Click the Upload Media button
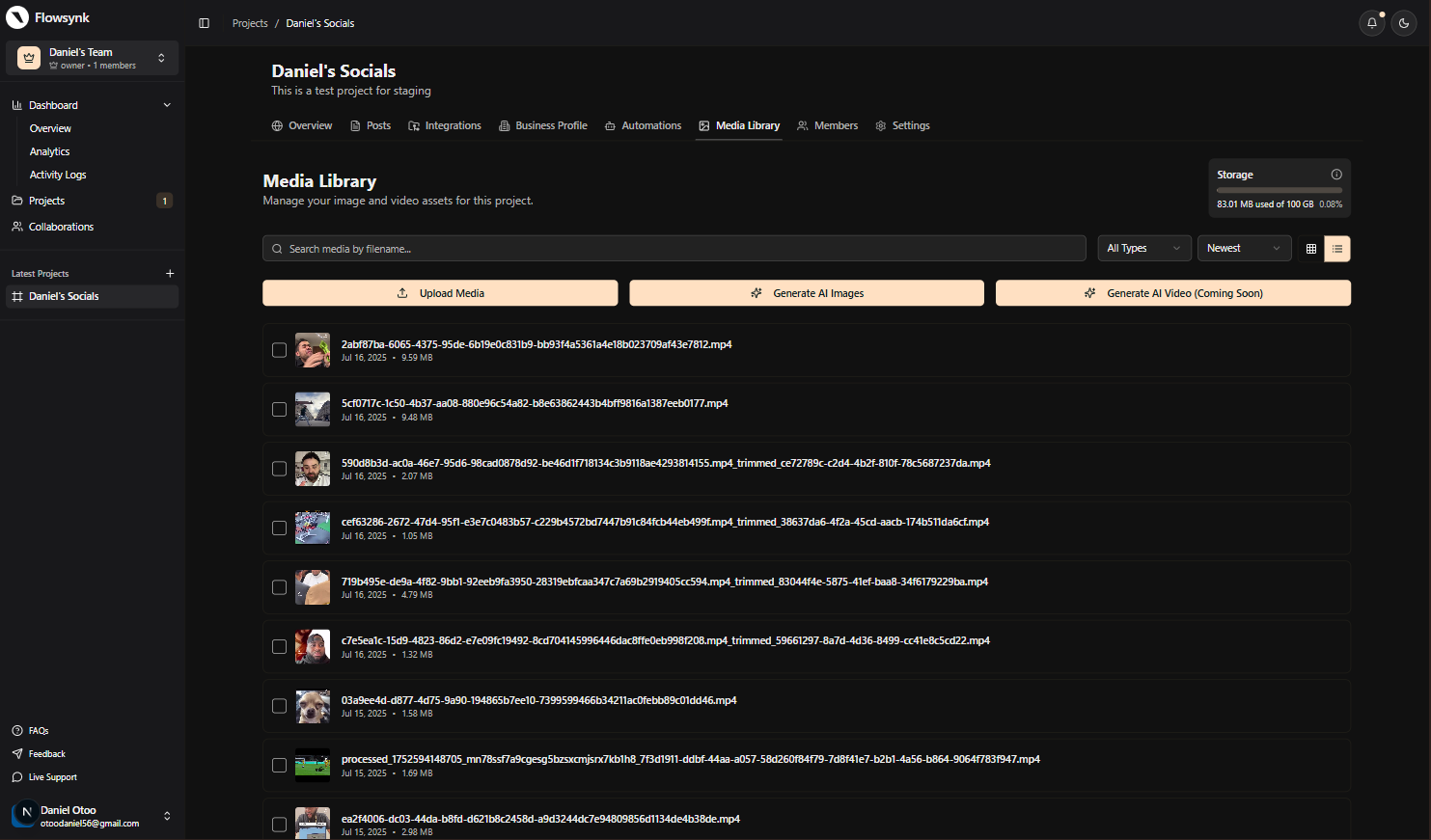The width and height of the screenshot is (1431, 840). pyautogui.click(x=440, y=293)
